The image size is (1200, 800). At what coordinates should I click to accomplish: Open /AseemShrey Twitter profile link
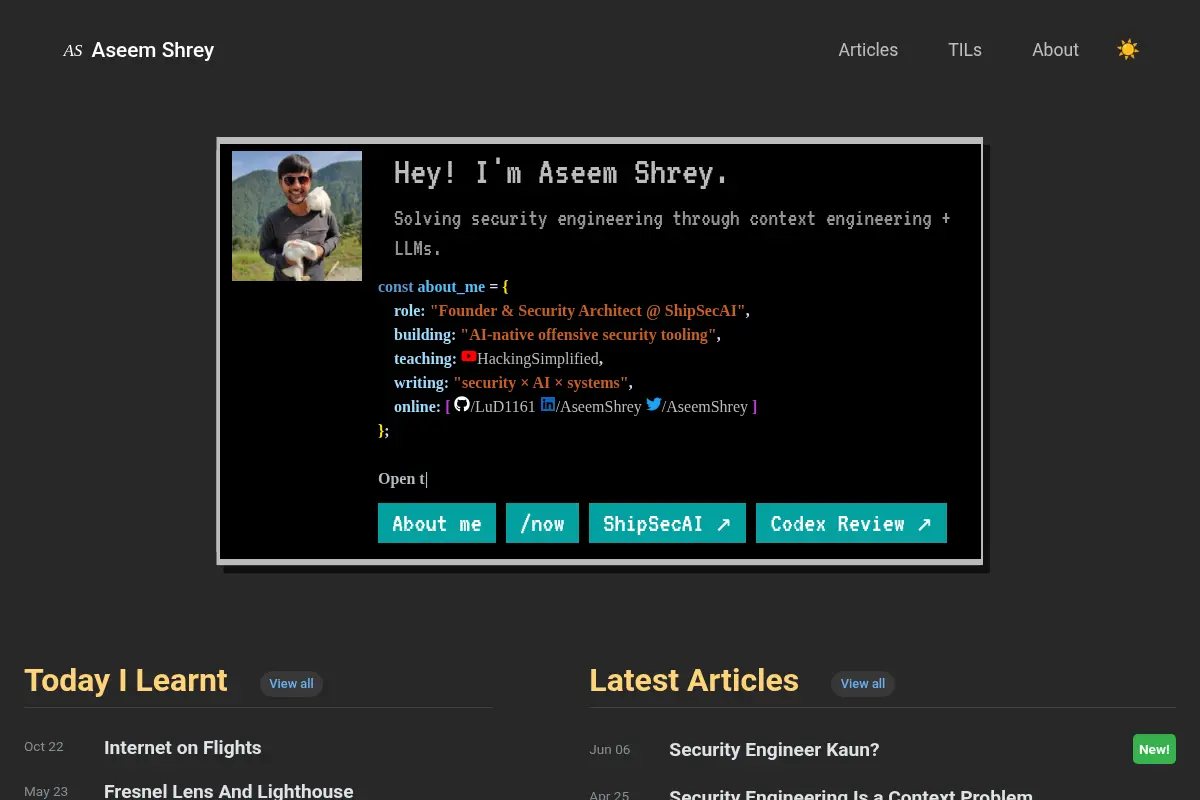click(705, 406)
